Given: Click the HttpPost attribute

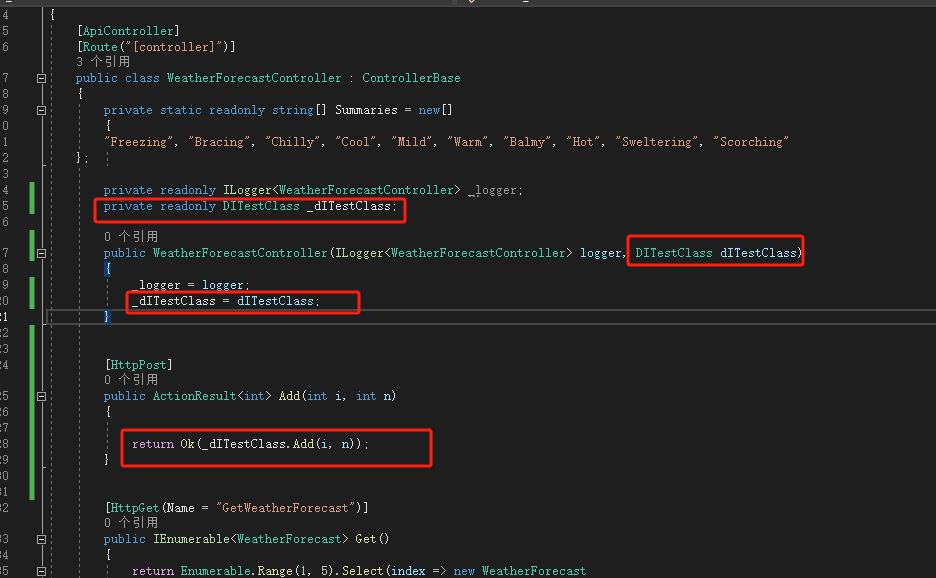Looking at the screenshot, I should point(138,365).
